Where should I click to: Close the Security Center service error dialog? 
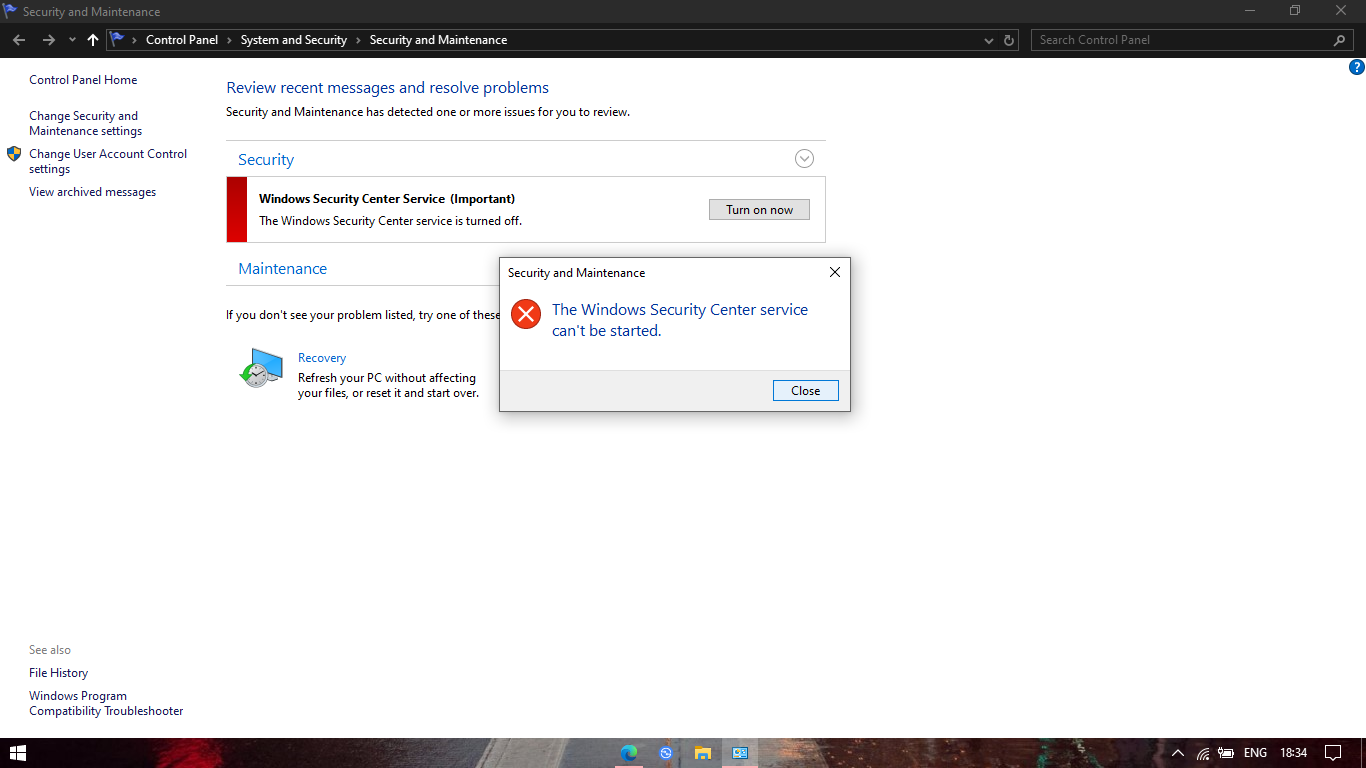(x=805, y=390)
